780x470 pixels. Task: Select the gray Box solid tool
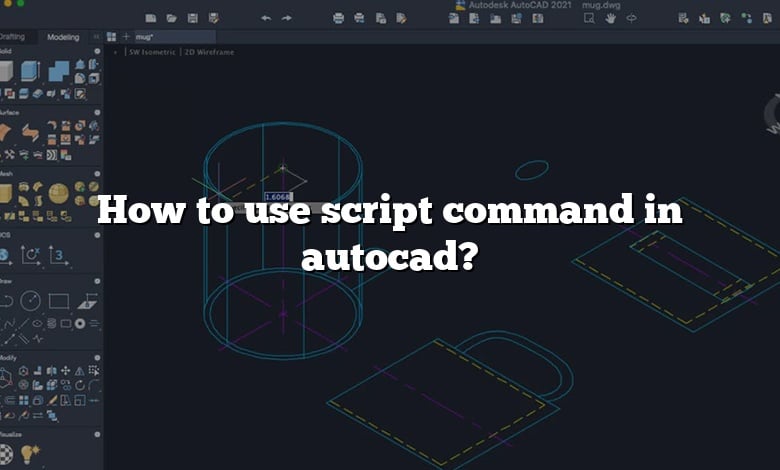(x=5, y=71)
